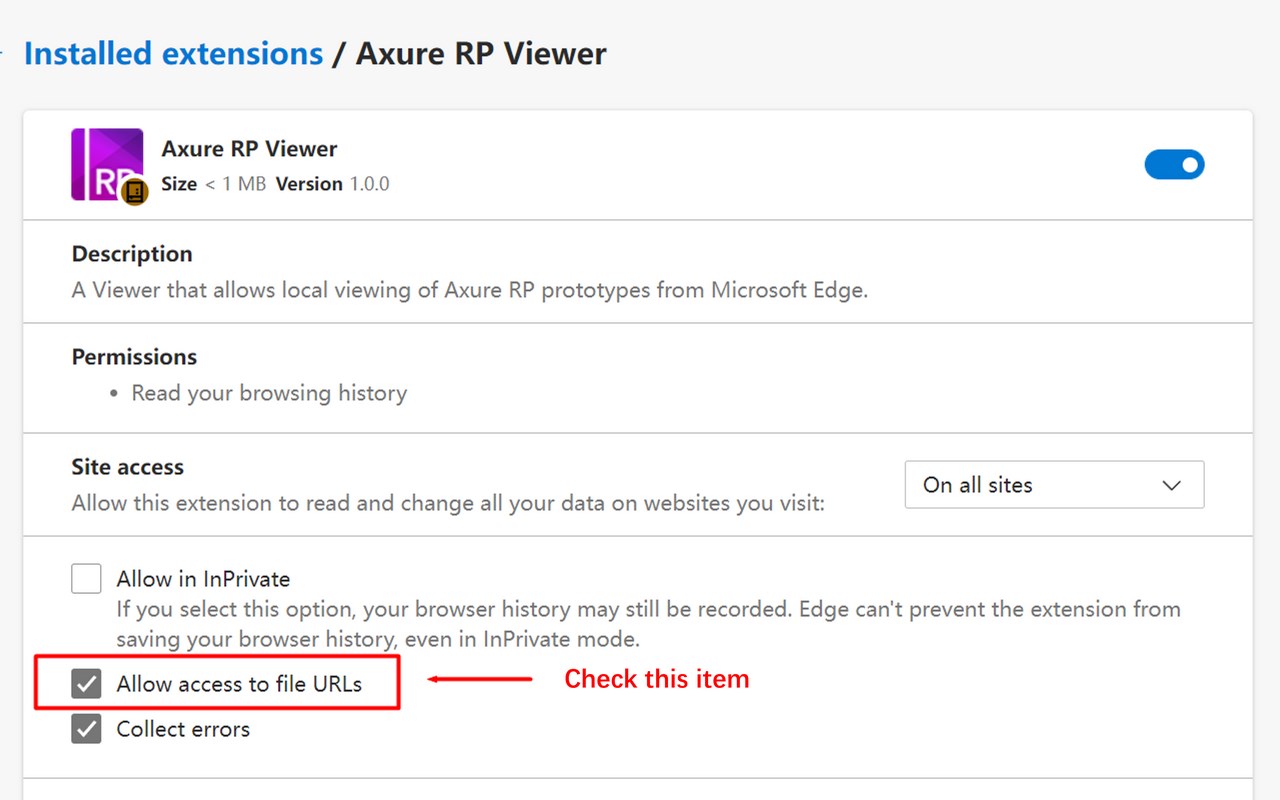Screen dimensions: 1280x800
Task: Click the Allow access to file URLs label
Action: [239, 684]
